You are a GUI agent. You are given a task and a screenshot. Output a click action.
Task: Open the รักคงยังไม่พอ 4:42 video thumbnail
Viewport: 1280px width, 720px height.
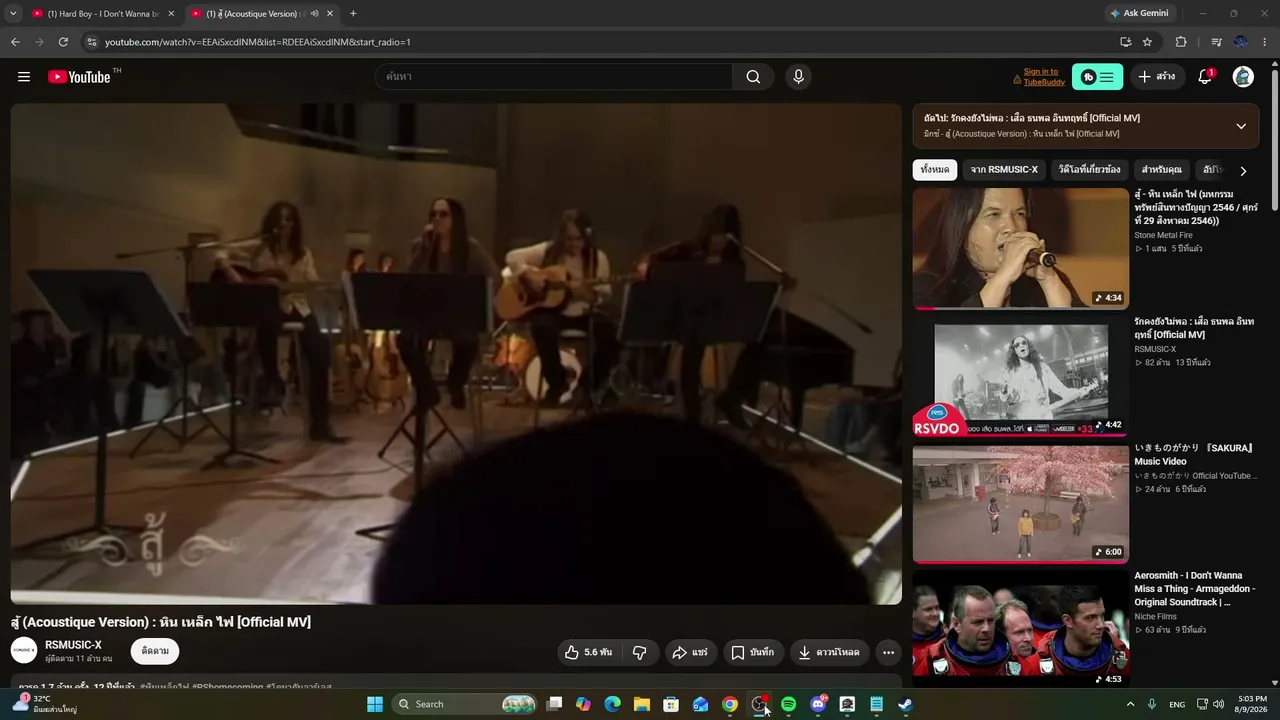click(1021, 377)
